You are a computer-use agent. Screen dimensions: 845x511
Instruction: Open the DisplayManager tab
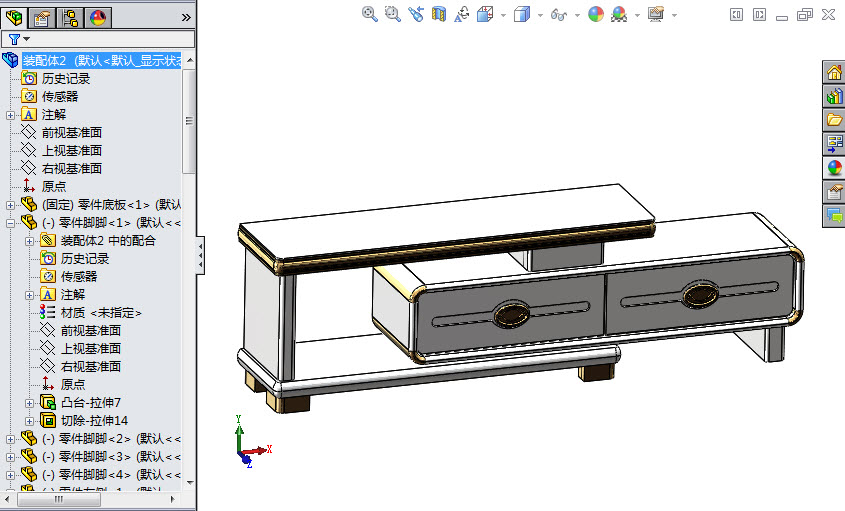tap(98, 18)
